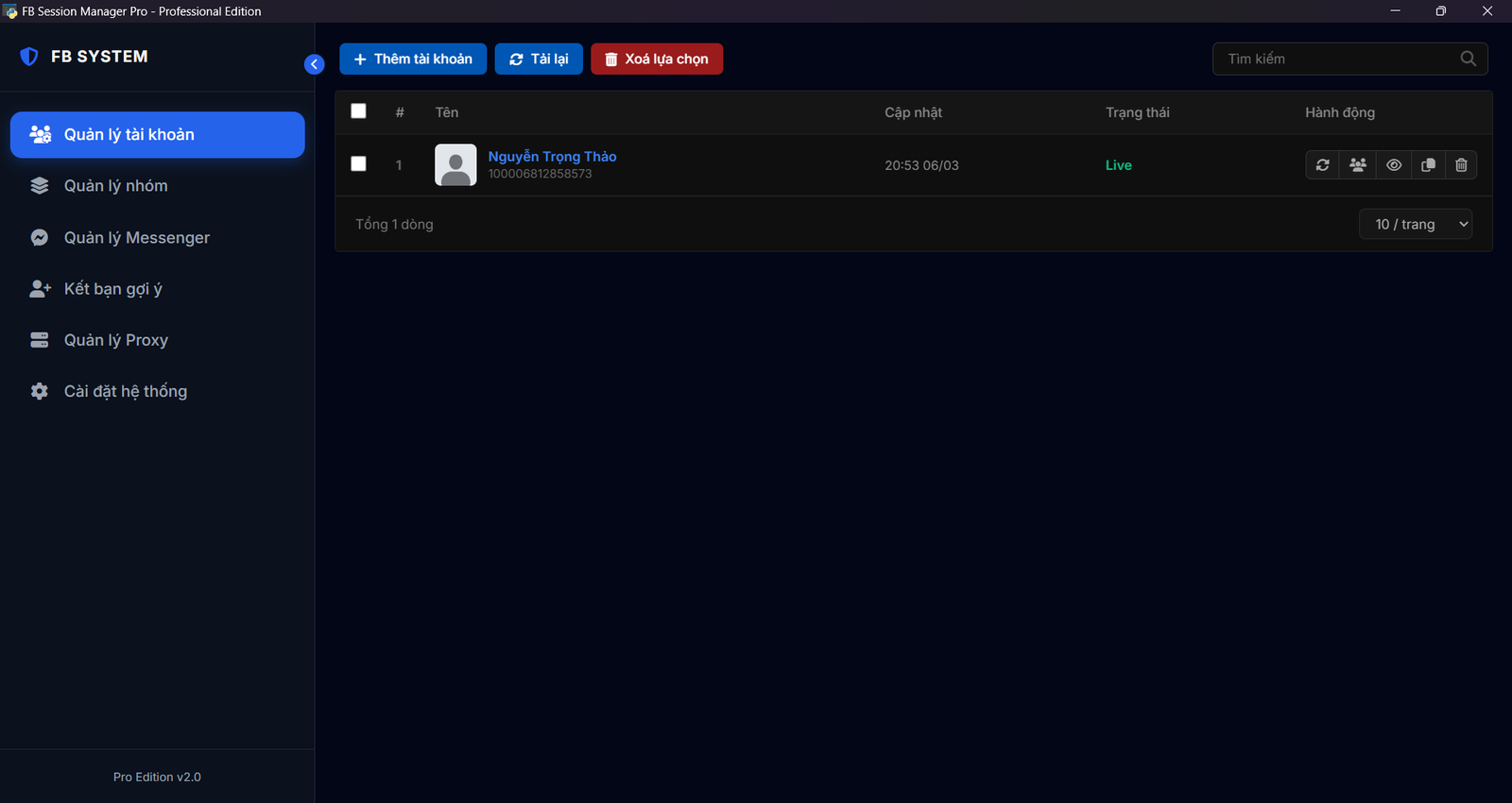Open Quản lý tài khoản section
The width and height of the screenshot is (1512, 803).
[x=158, y=134]
